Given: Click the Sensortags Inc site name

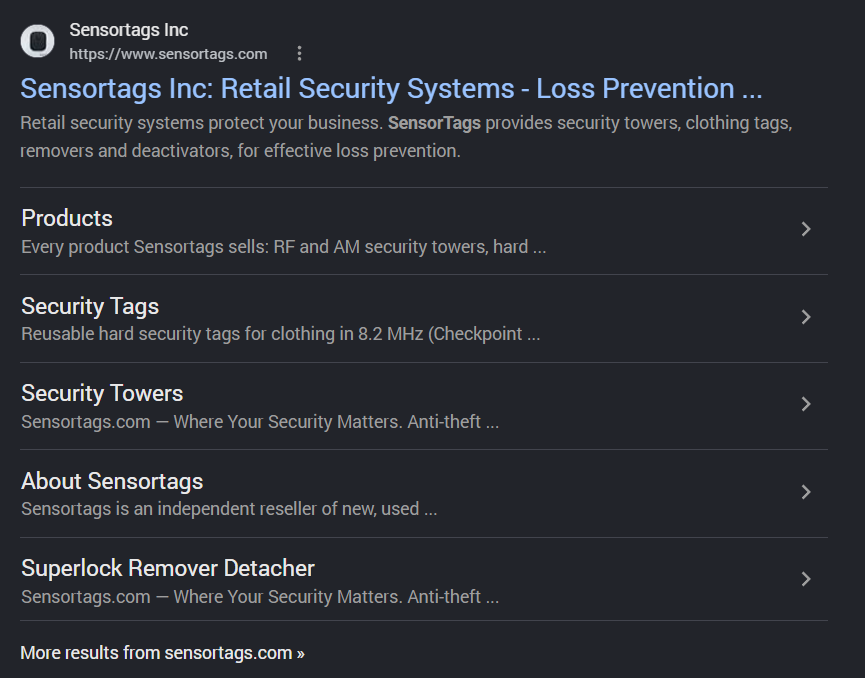Looking at the screenshot, I should [x=129, y=30].
